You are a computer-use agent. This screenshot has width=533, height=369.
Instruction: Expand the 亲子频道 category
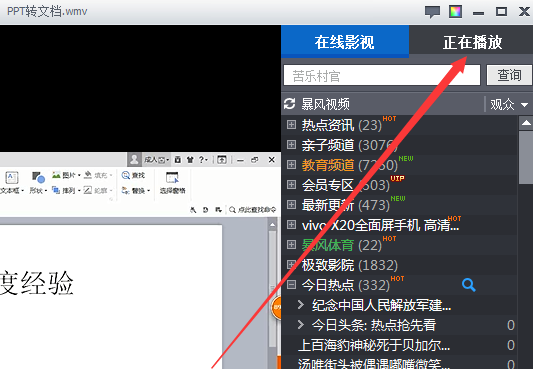click(291, 145)
